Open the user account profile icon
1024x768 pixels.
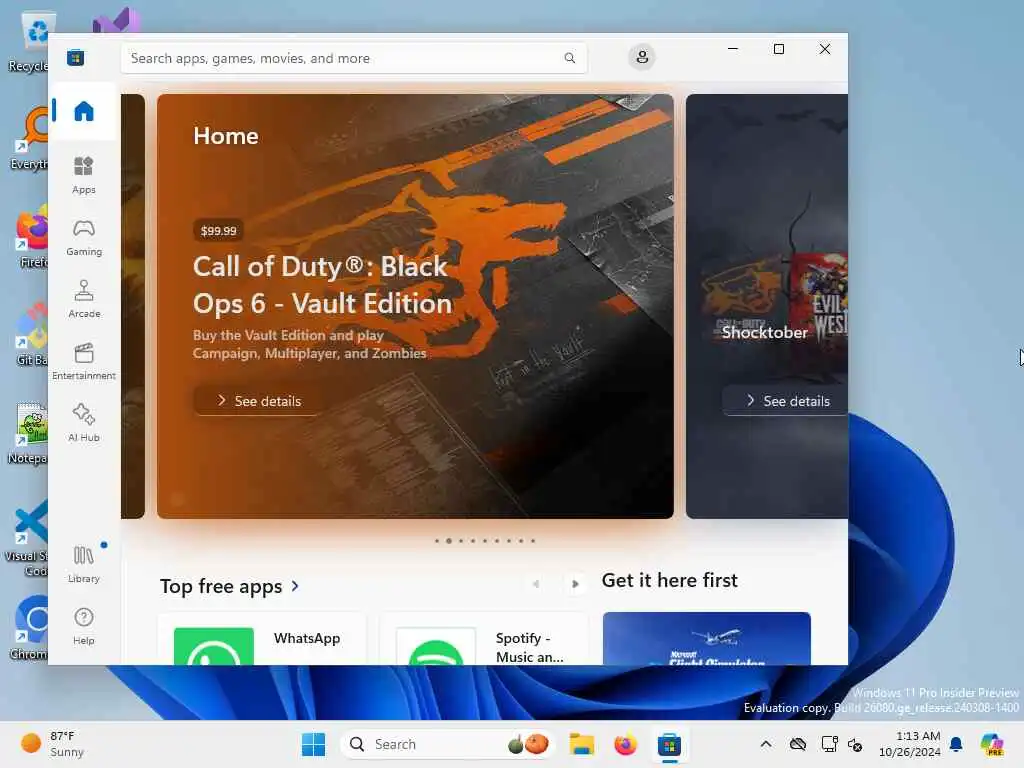(642, 57)
